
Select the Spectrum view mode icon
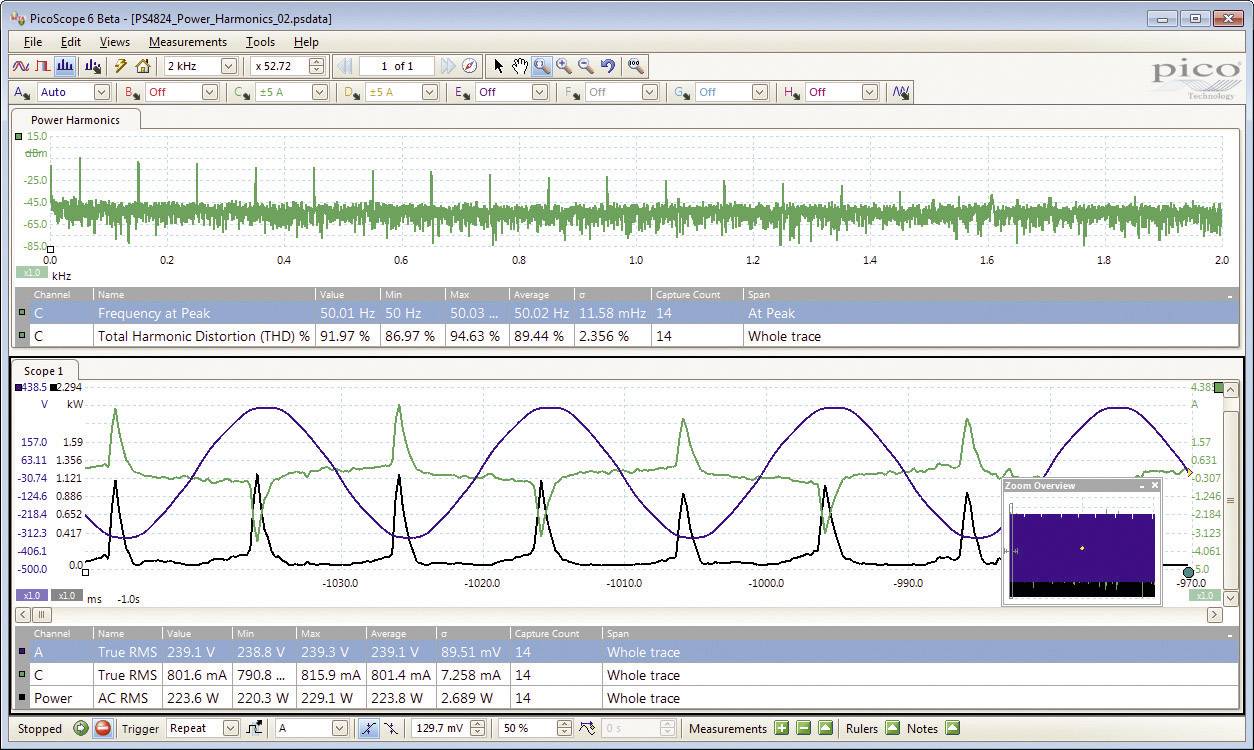tap(65, 66)
